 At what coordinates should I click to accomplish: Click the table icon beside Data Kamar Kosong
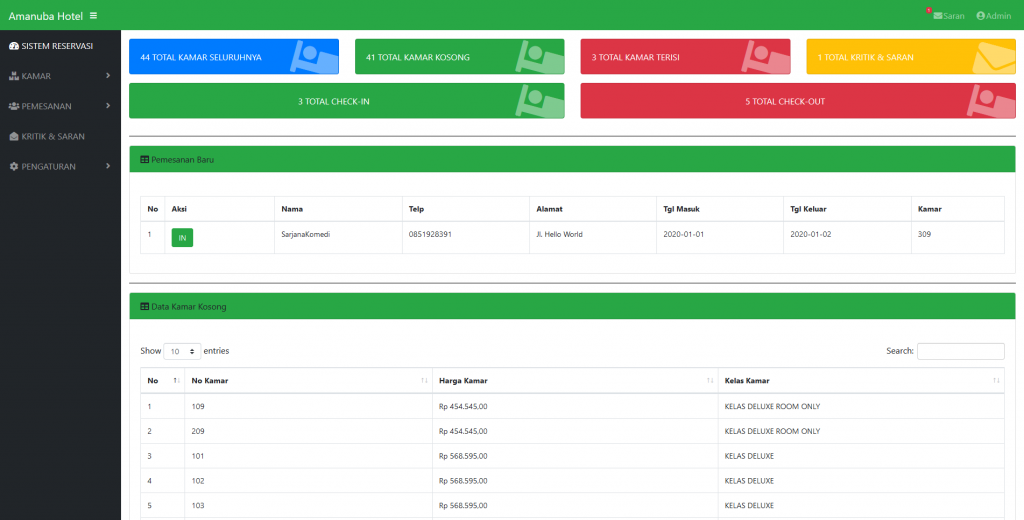point(144,306)
